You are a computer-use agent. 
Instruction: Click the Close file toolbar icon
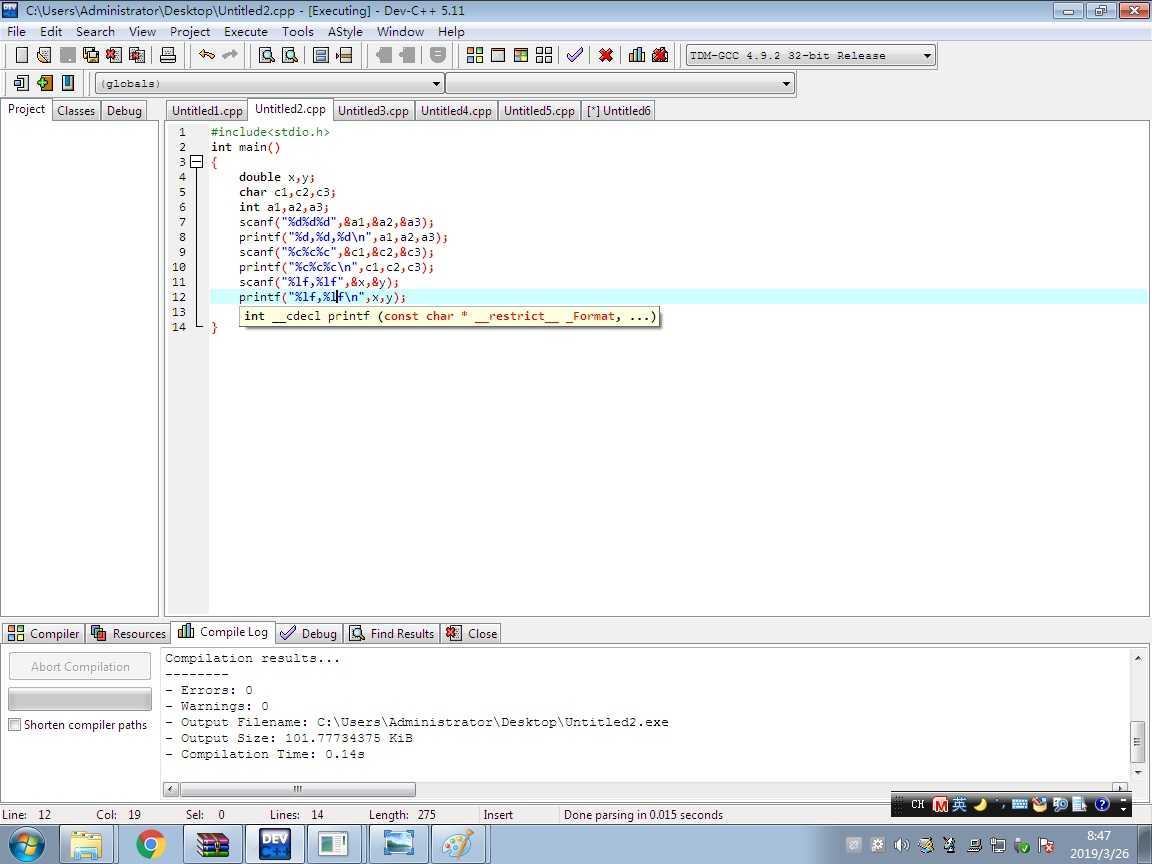click(x=113, y=55)
